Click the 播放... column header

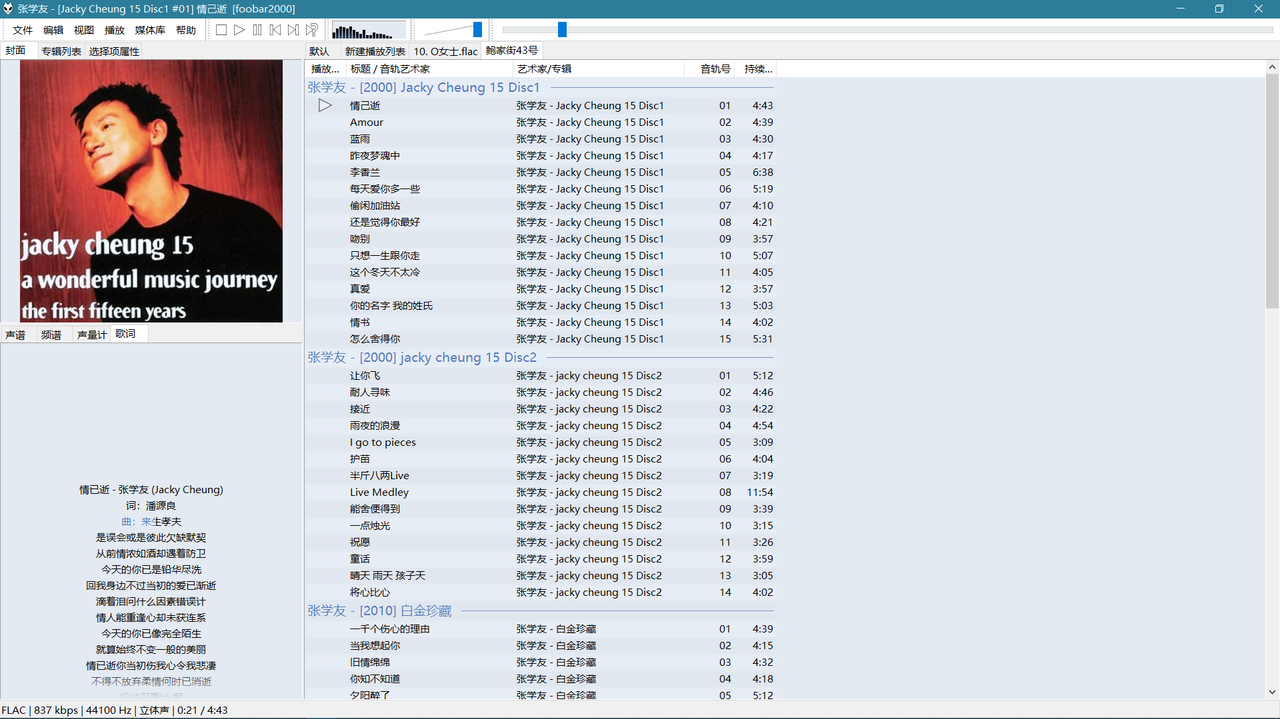pyautogui.click(x=325, y=69)
